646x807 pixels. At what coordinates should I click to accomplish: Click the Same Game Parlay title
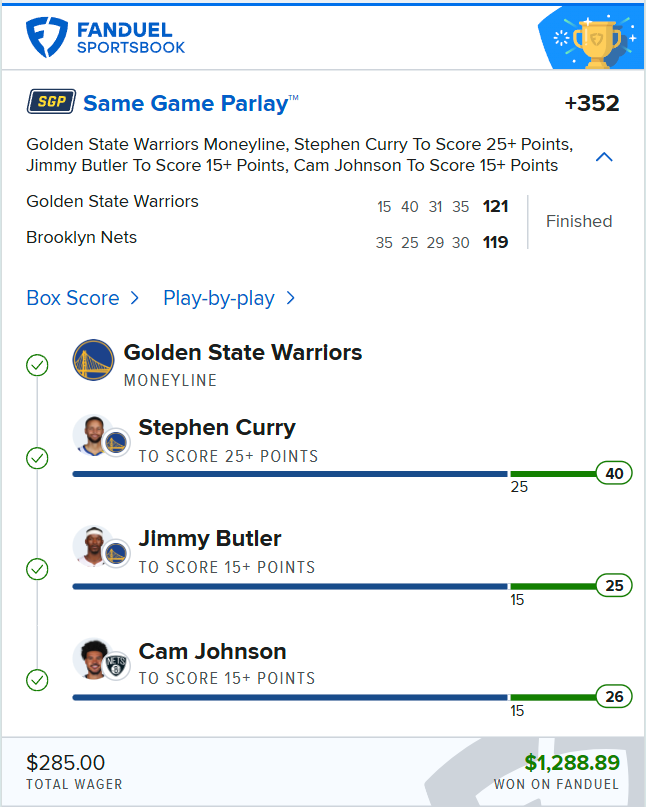190,103
